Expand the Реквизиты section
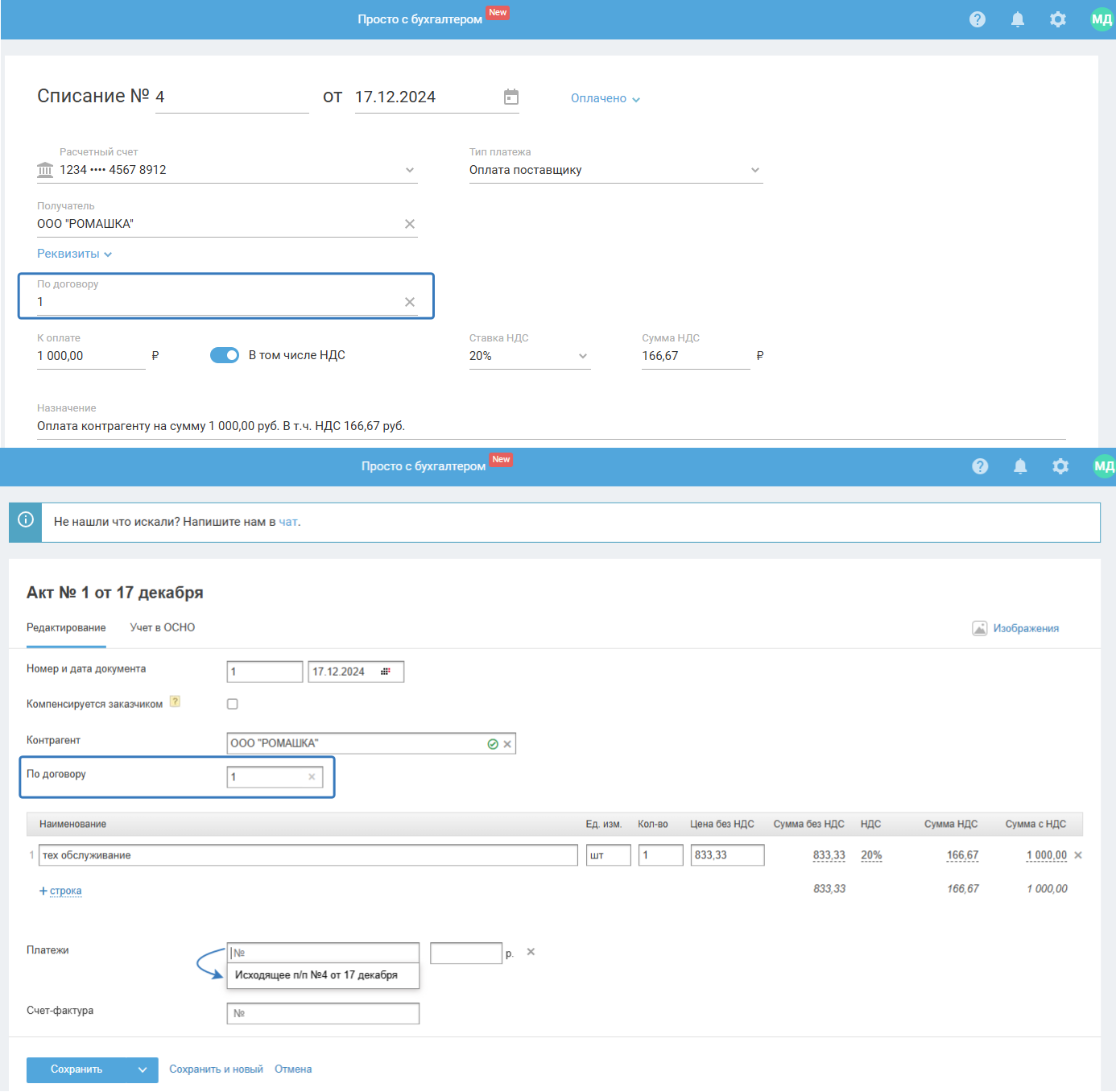The height and width of the screenshot is (1092, 1116). (x=74, y=254)
